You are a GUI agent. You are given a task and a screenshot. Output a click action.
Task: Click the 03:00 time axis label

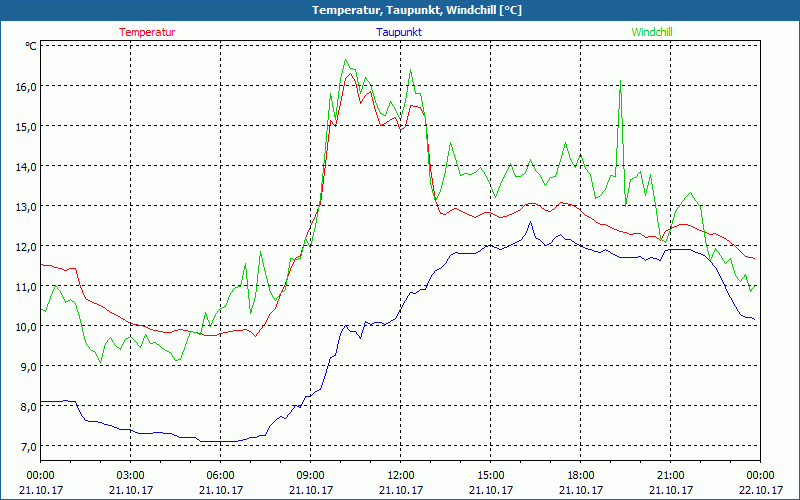(x=130, y=475)
